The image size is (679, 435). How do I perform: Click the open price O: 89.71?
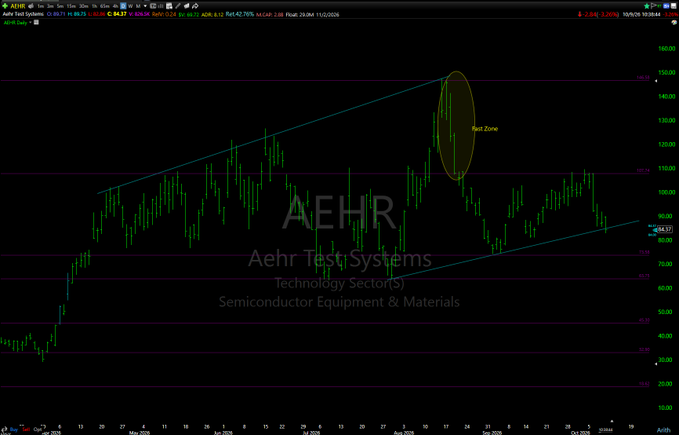coord(56,14)
